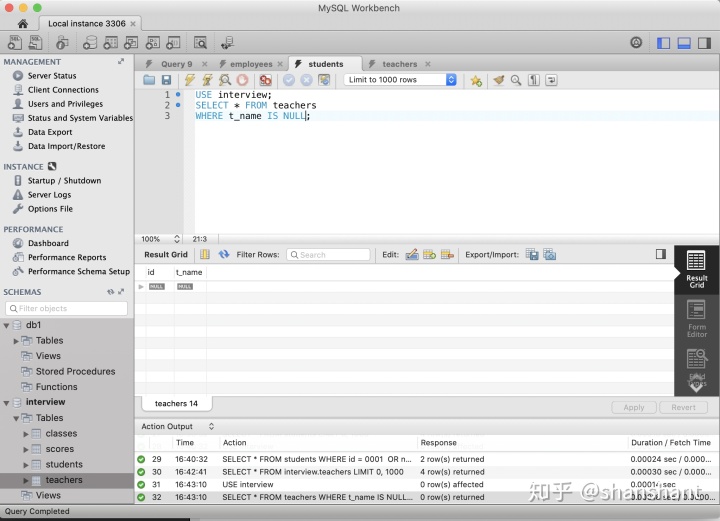Open Limit to 1000 rows dropdown

coord(400,80)
